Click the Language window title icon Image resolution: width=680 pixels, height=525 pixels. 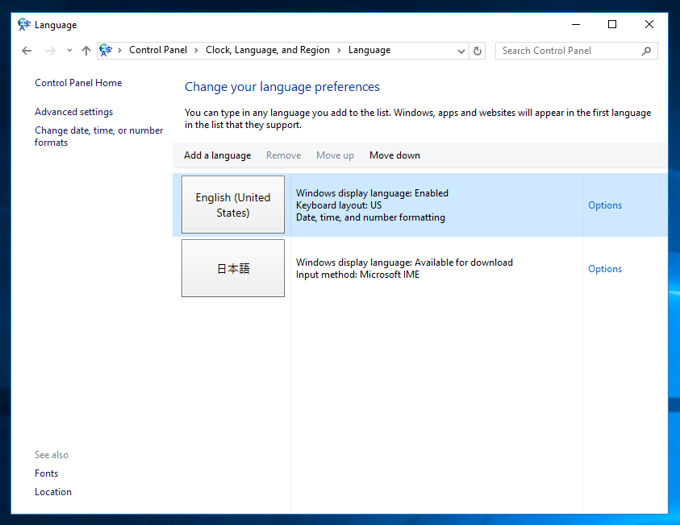click(24, 24)
